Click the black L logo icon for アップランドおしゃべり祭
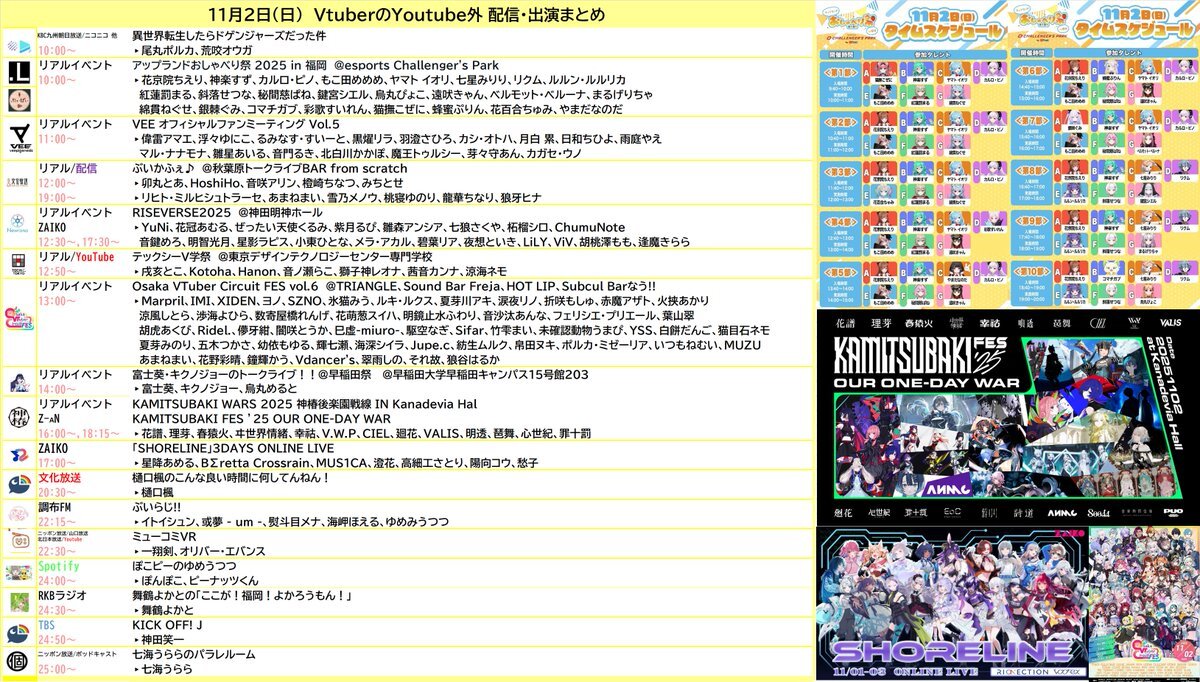The width and height of the screenshot is (1200, 682). coord(18,75)
